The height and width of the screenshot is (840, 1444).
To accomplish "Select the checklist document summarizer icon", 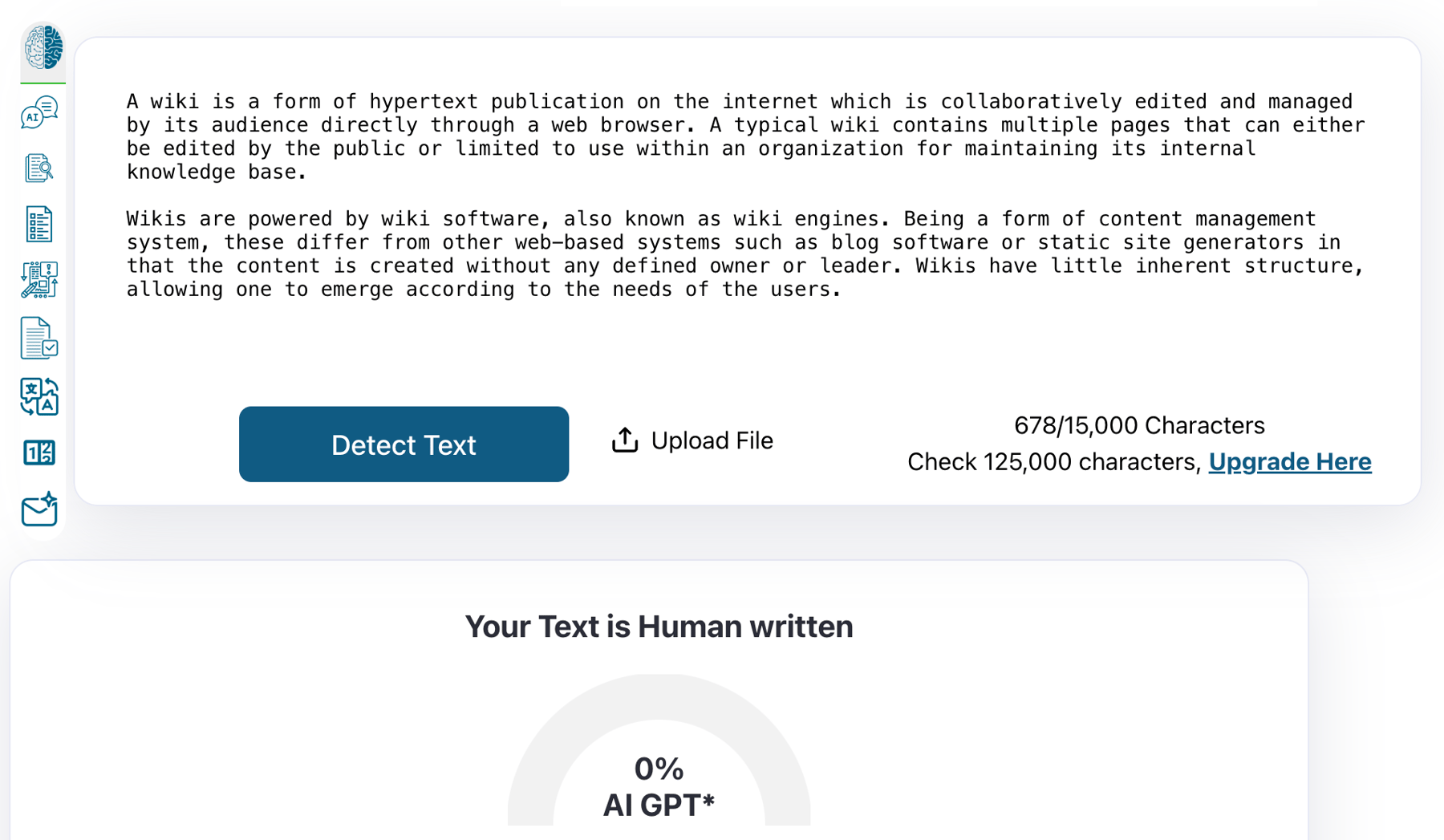I will 39,224.
